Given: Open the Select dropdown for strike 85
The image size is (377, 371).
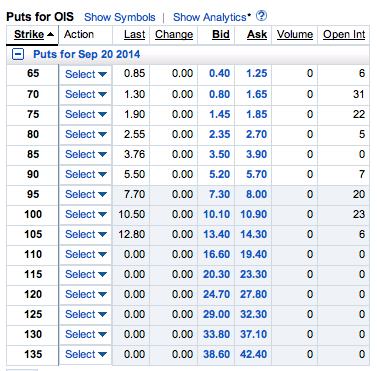Looking at the screenshot, I should tap(86, 154).
